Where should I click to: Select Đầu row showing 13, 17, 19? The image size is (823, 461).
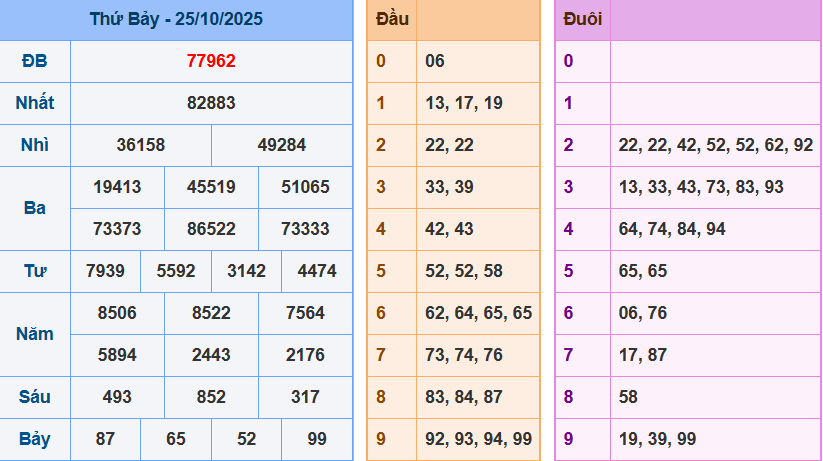[x=464, y=103]
